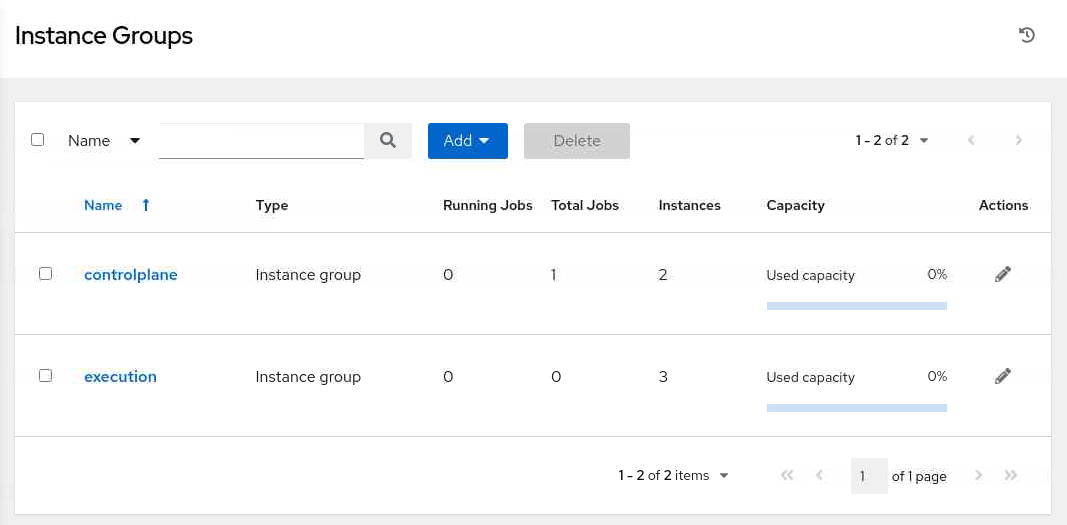Open the activity stream history icon
Screen dimensions: 1067x525
click(x=1027, y=36)
